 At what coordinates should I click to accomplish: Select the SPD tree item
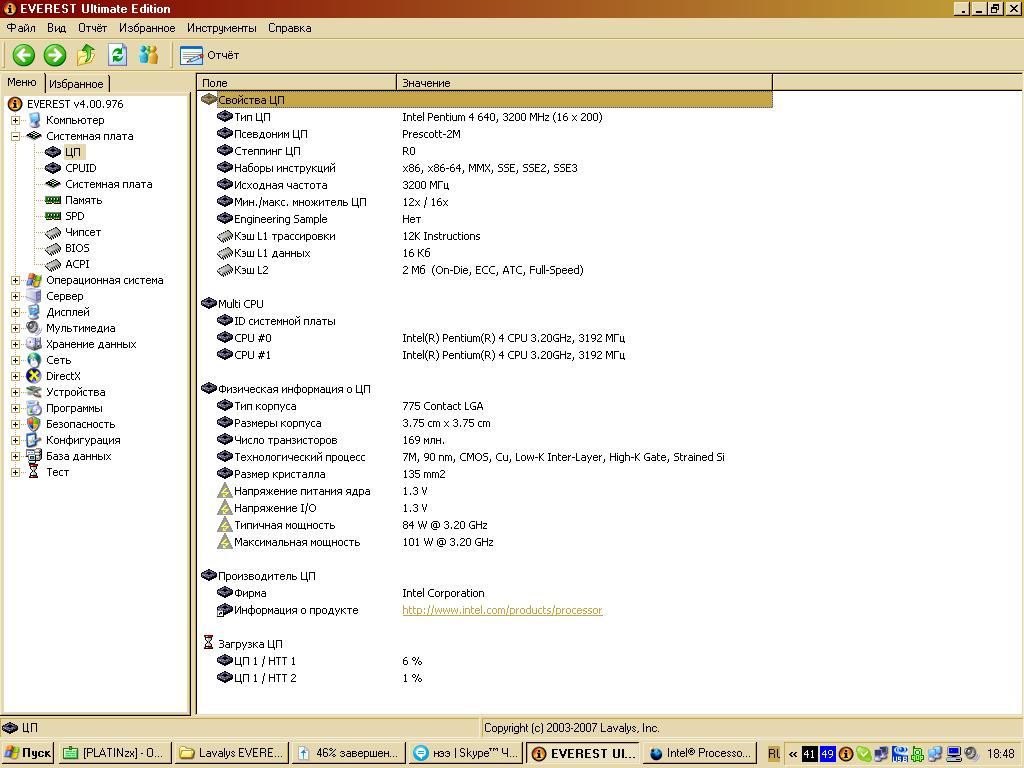(x=74, y=216)
